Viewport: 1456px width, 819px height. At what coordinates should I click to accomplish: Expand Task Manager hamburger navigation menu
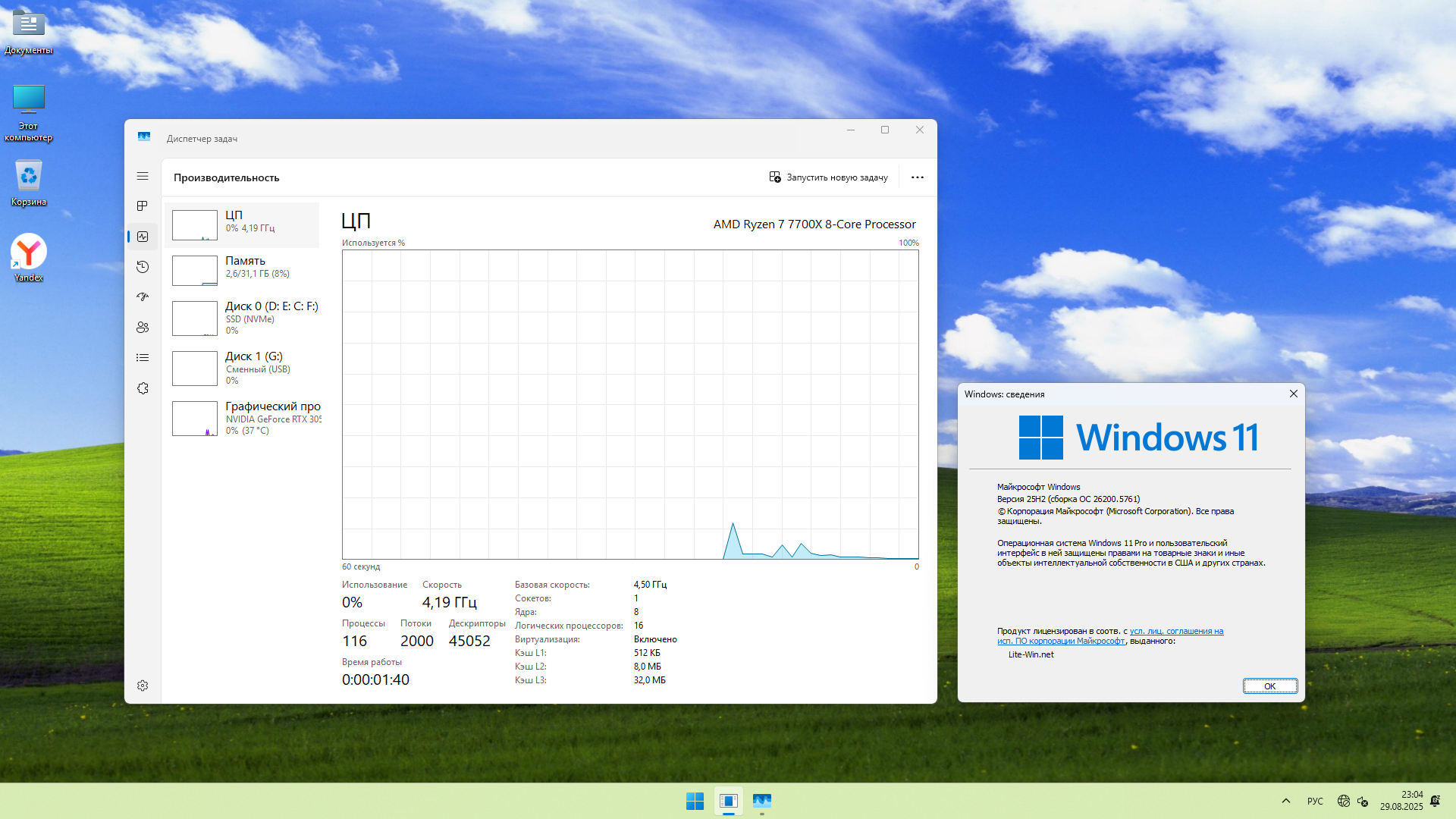[x=143, y=176]
